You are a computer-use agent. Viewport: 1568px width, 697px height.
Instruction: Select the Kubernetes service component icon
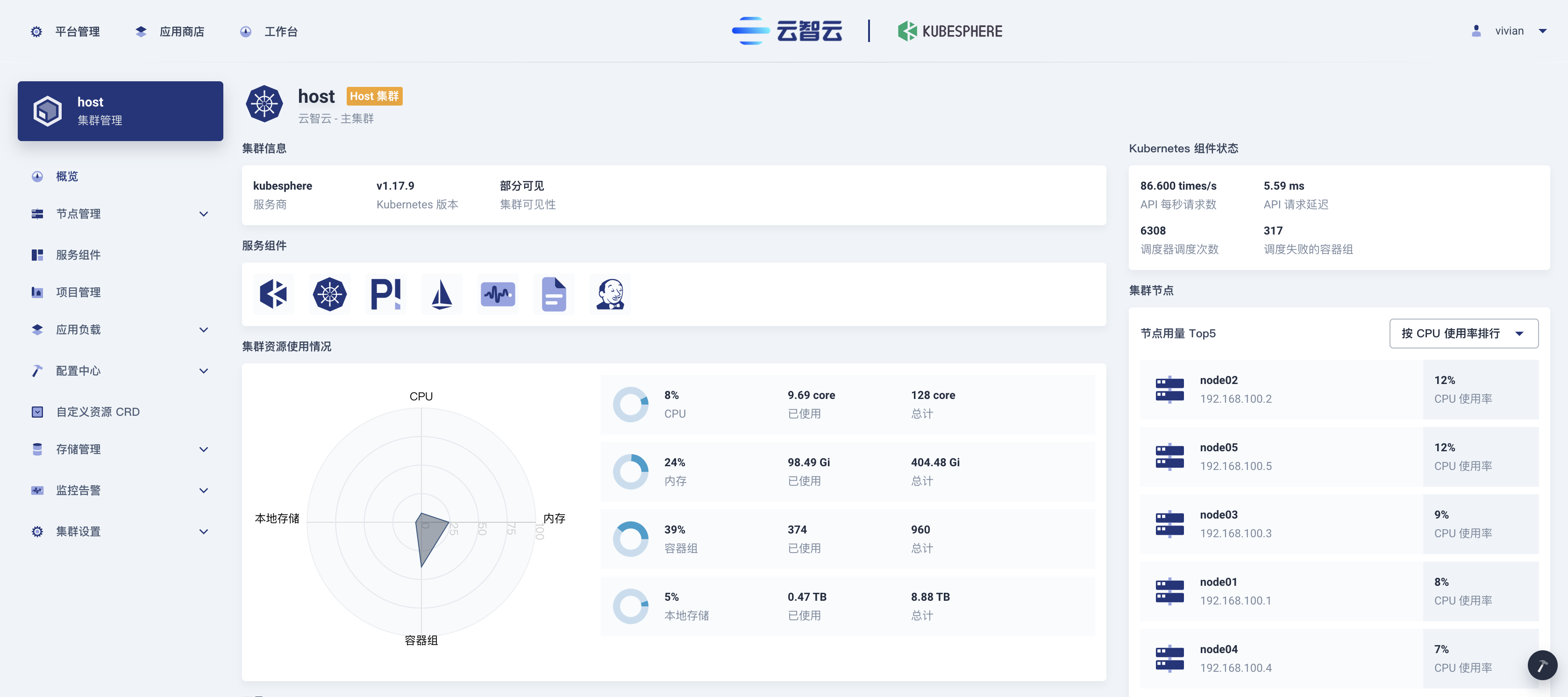coord(329,294)
